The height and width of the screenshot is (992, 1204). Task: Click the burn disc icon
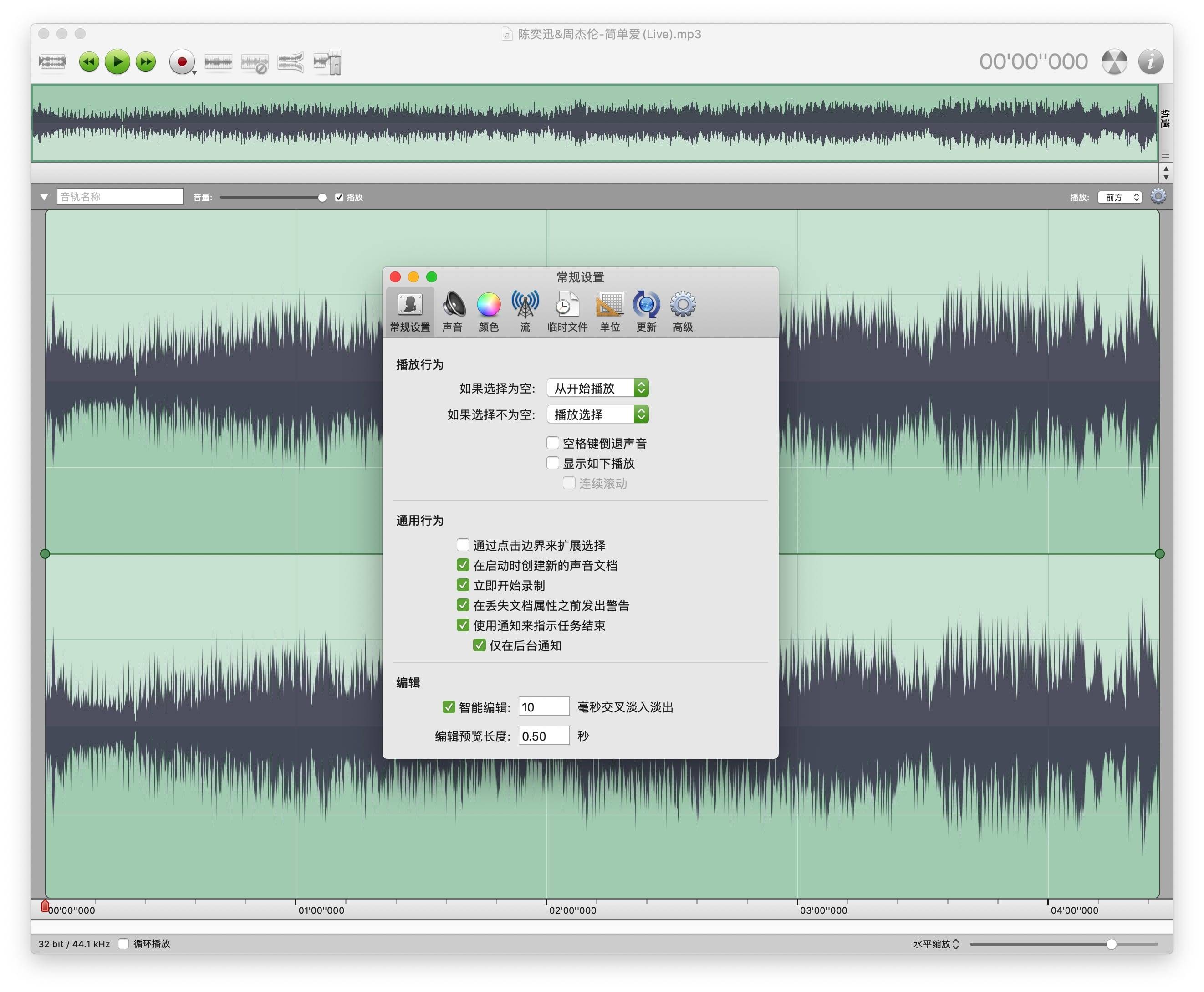point(1114,61)
